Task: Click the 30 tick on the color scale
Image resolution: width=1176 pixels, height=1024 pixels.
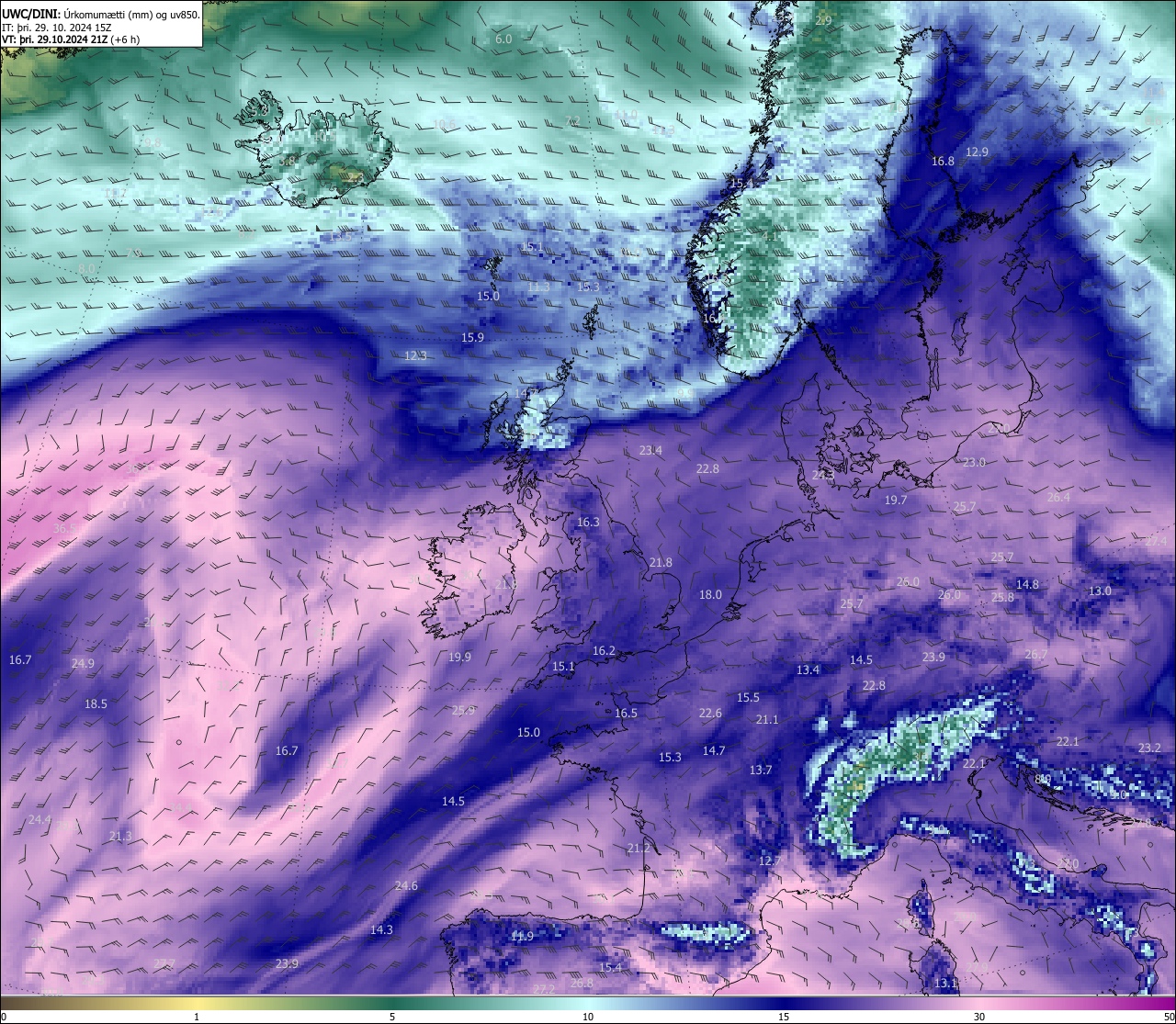Action: click(x=979, y=1016)
